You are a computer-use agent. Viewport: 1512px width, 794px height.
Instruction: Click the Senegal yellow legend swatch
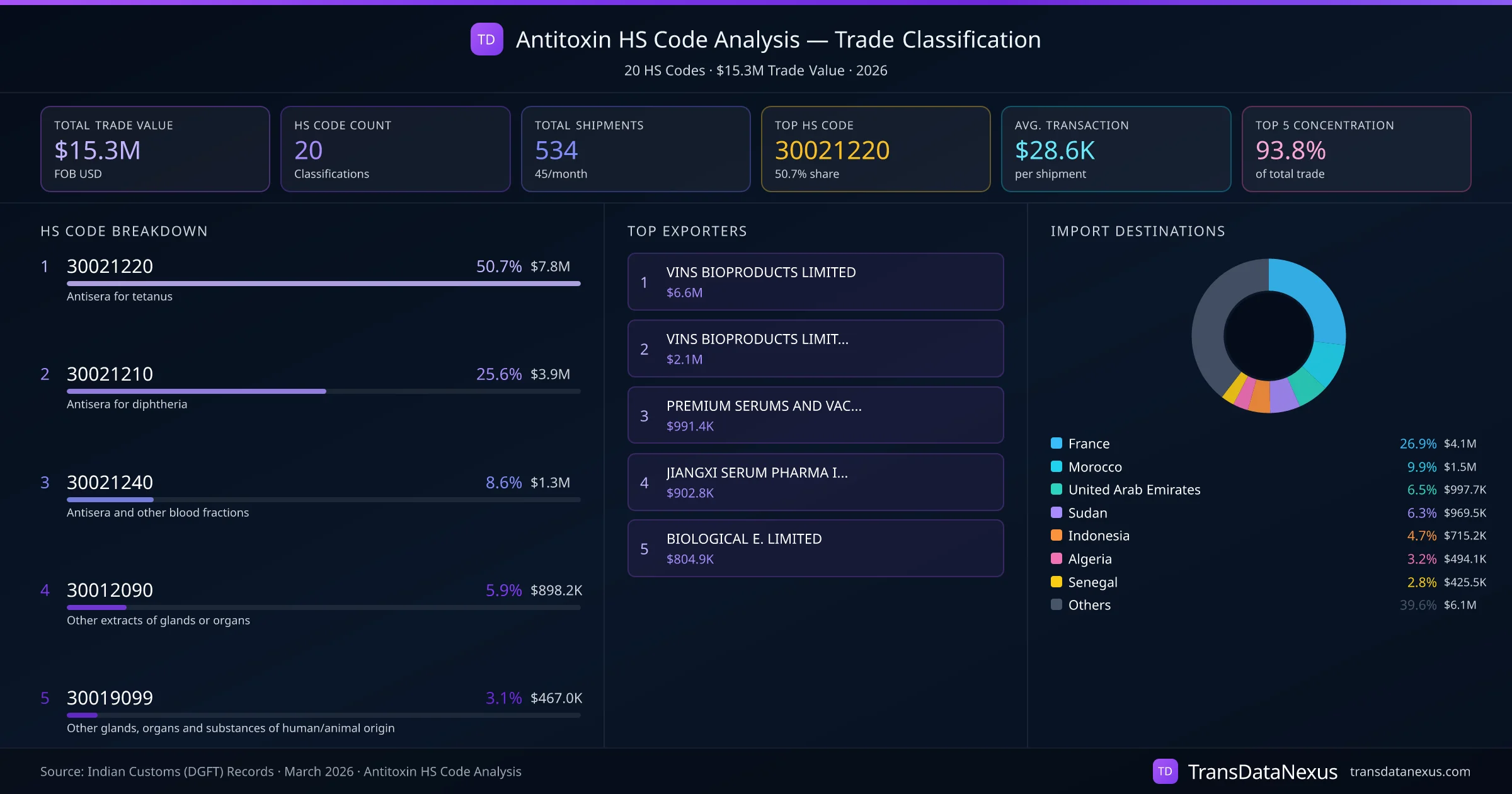coord(1057,582)
